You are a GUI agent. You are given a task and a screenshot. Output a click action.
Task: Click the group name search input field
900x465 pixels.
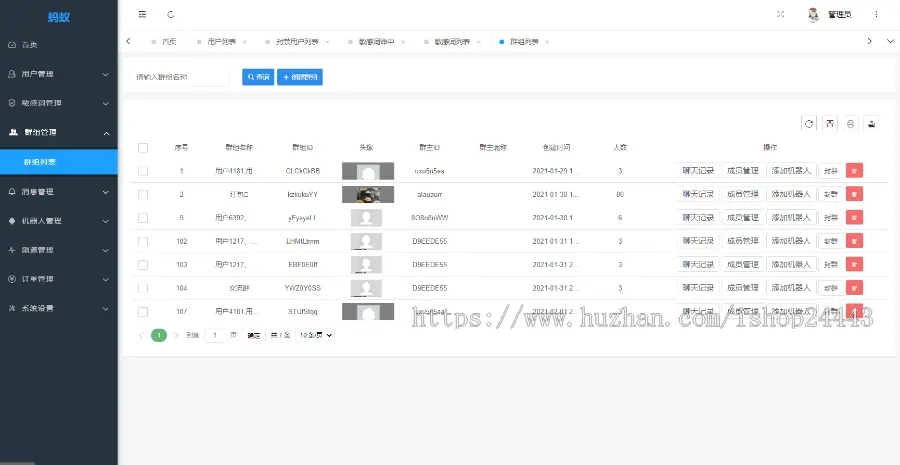[x=180, y=77]
